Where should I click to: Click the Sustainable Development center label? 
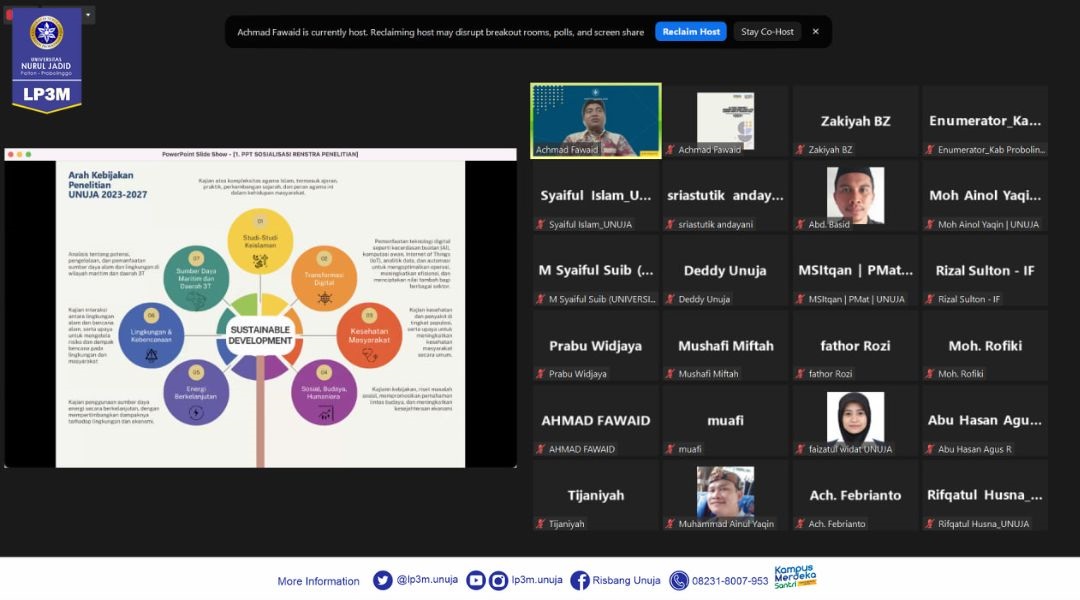(x=260, y=335)
